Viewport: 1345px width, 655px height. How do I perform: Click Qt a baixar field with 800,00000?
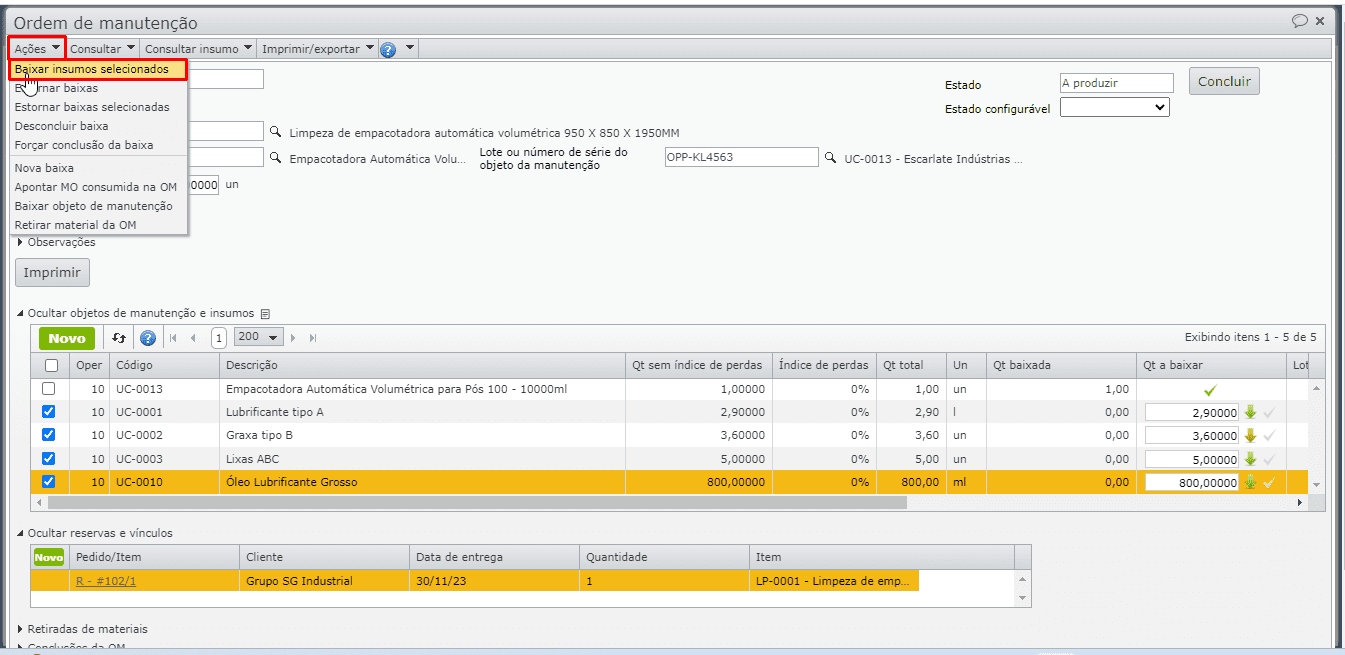1192,482
